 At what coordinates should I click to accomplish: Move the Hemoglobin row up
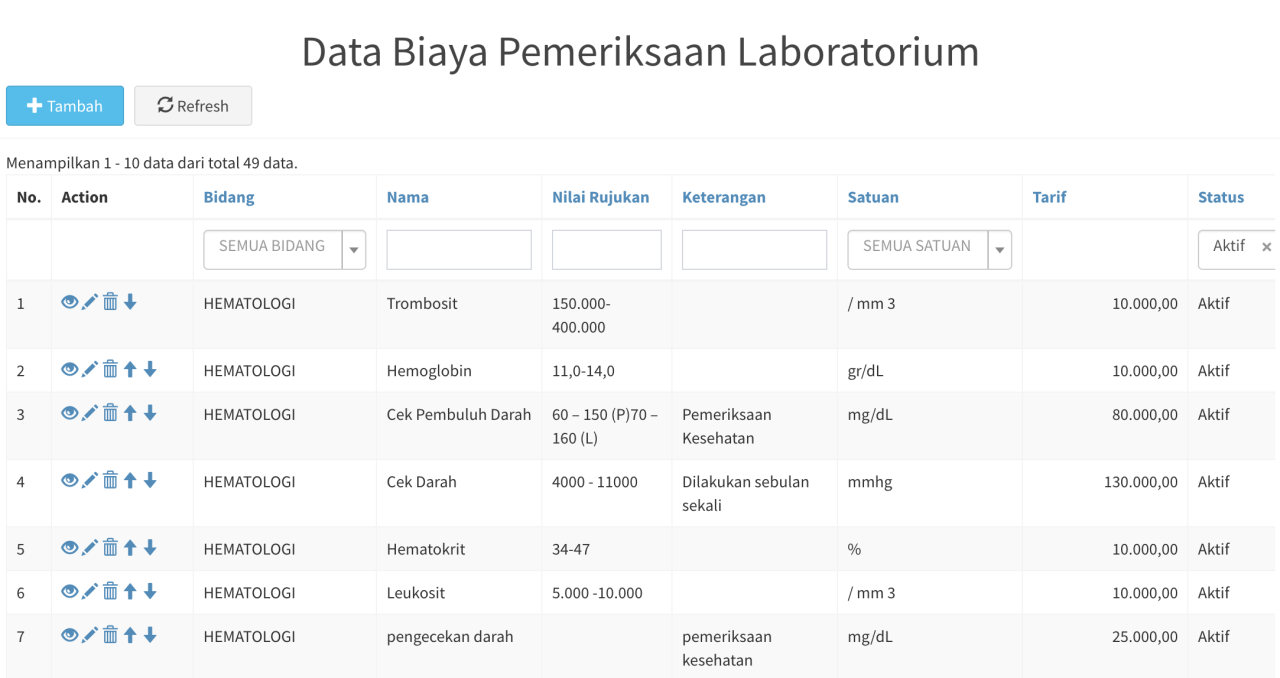[130, 369]
